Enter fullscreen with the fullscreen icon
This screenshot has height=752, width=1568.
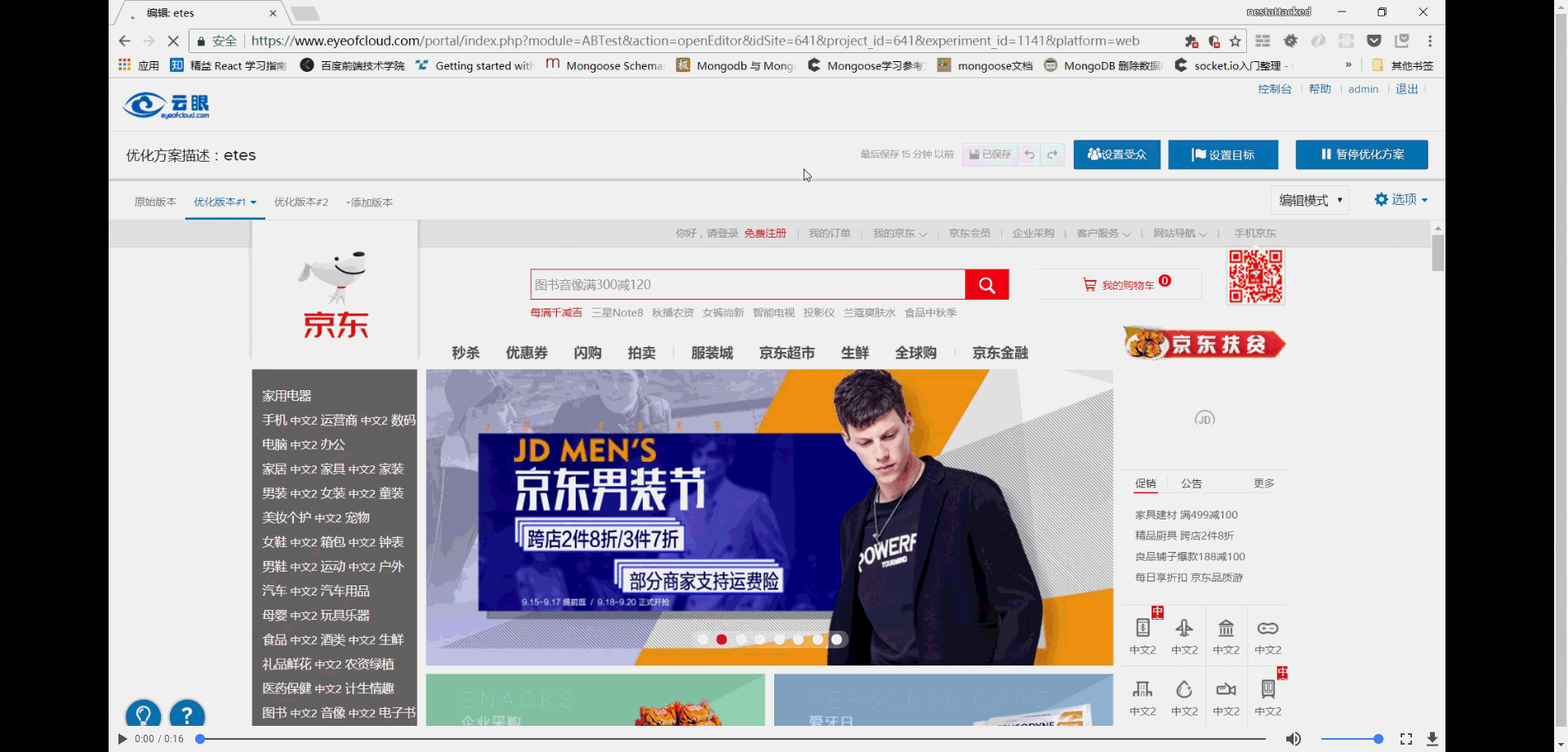click(x=1406, y=739)
